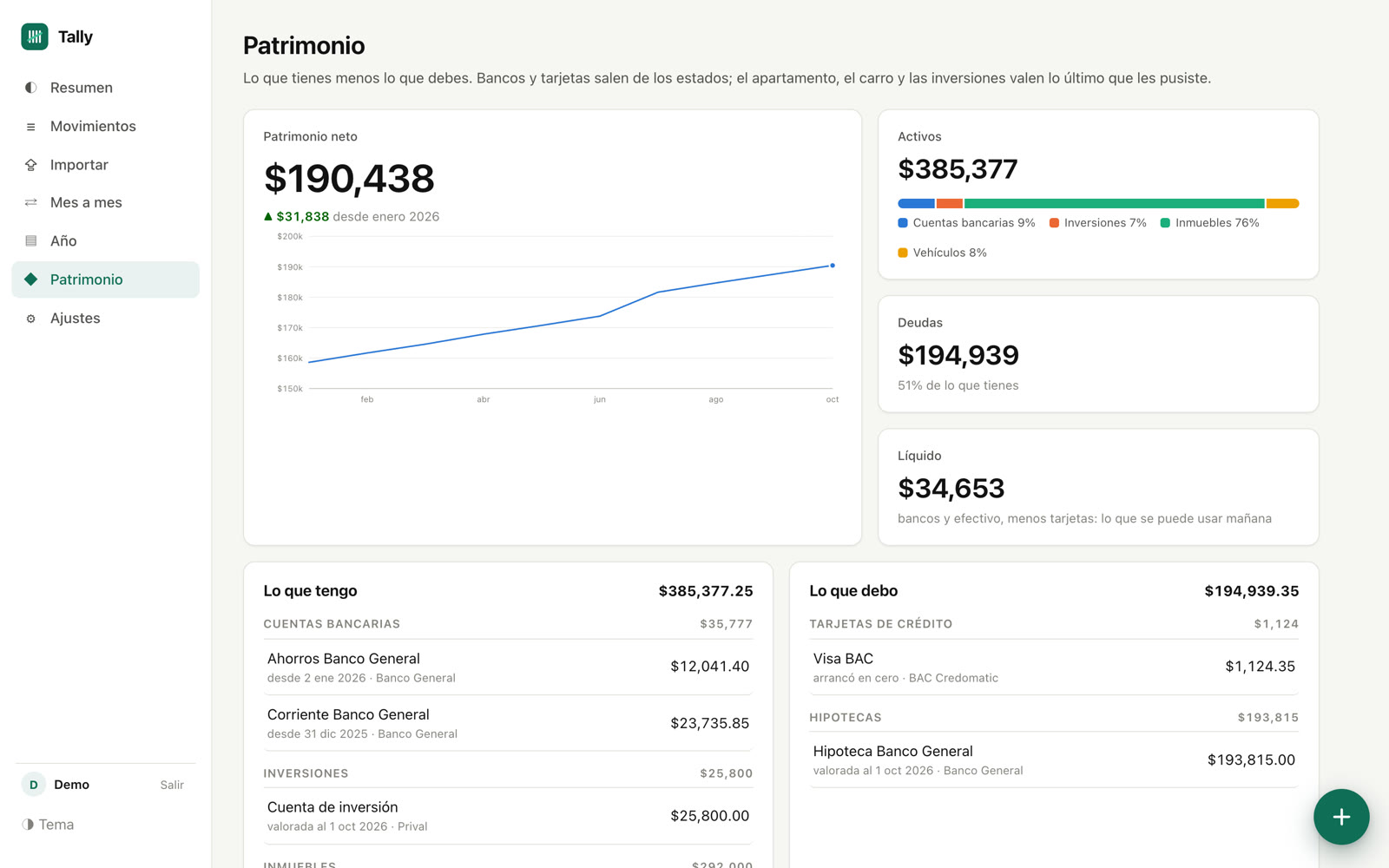Click Salir to log out
Viewport: 1389px width, 868px height.
click(x=172, y=785)
